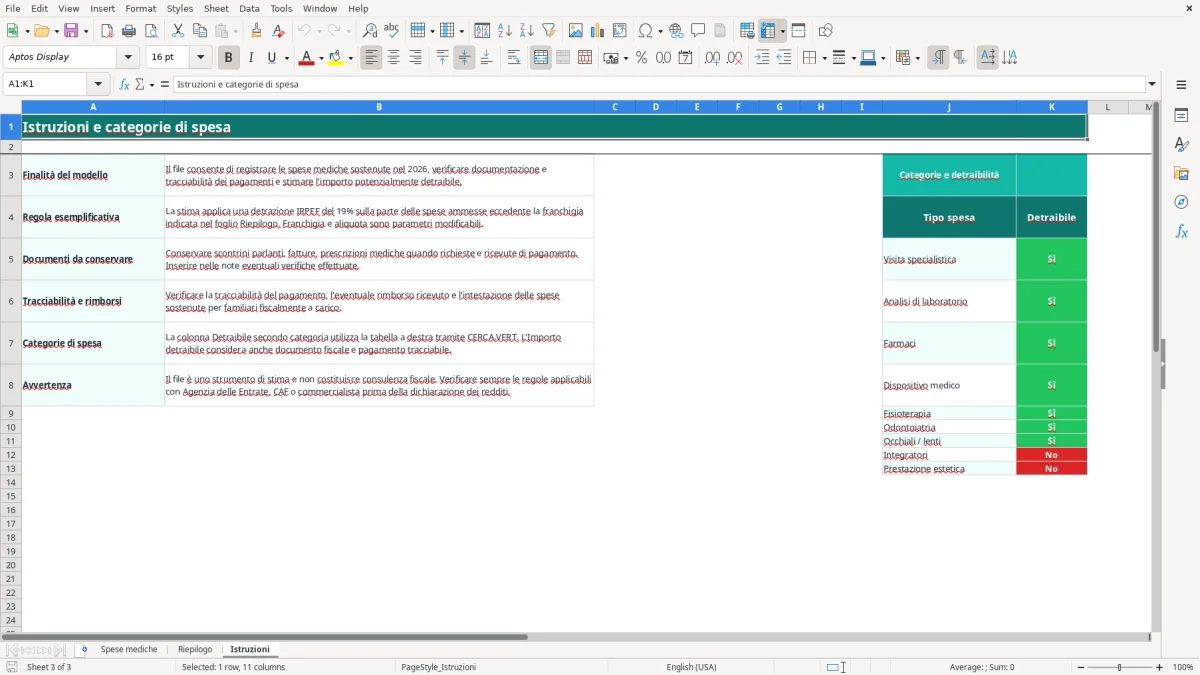The height and width of the screenshot is (675, 1200).
Task: Export the sheet as PDF
Action: pos(107,31)
